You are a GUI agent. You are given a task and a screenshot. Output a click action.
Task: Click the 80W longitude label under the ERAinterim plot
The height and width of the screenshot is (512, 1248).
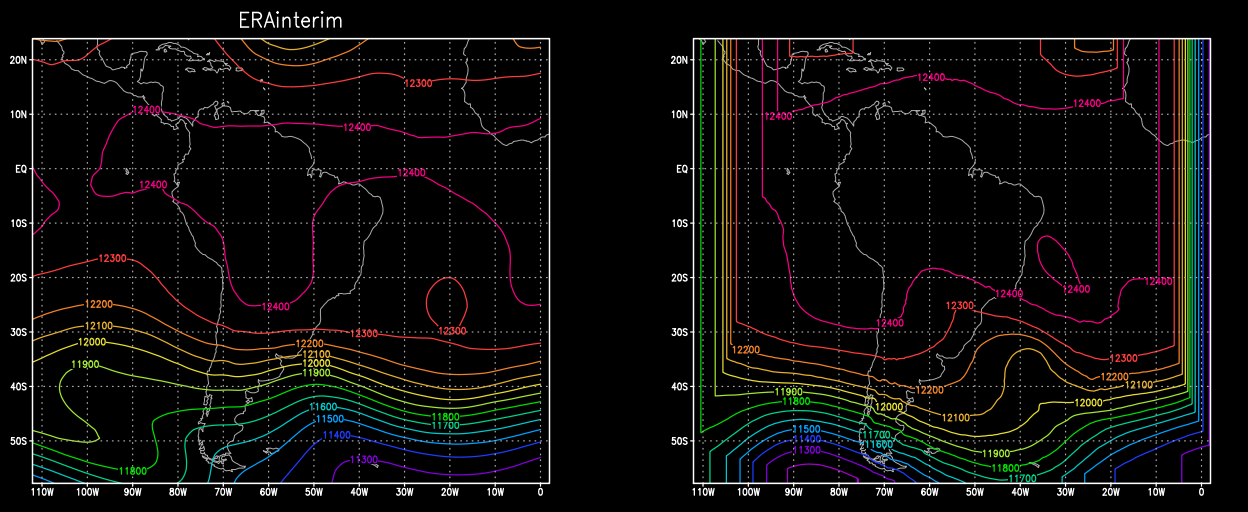click(x=178, y=492)
